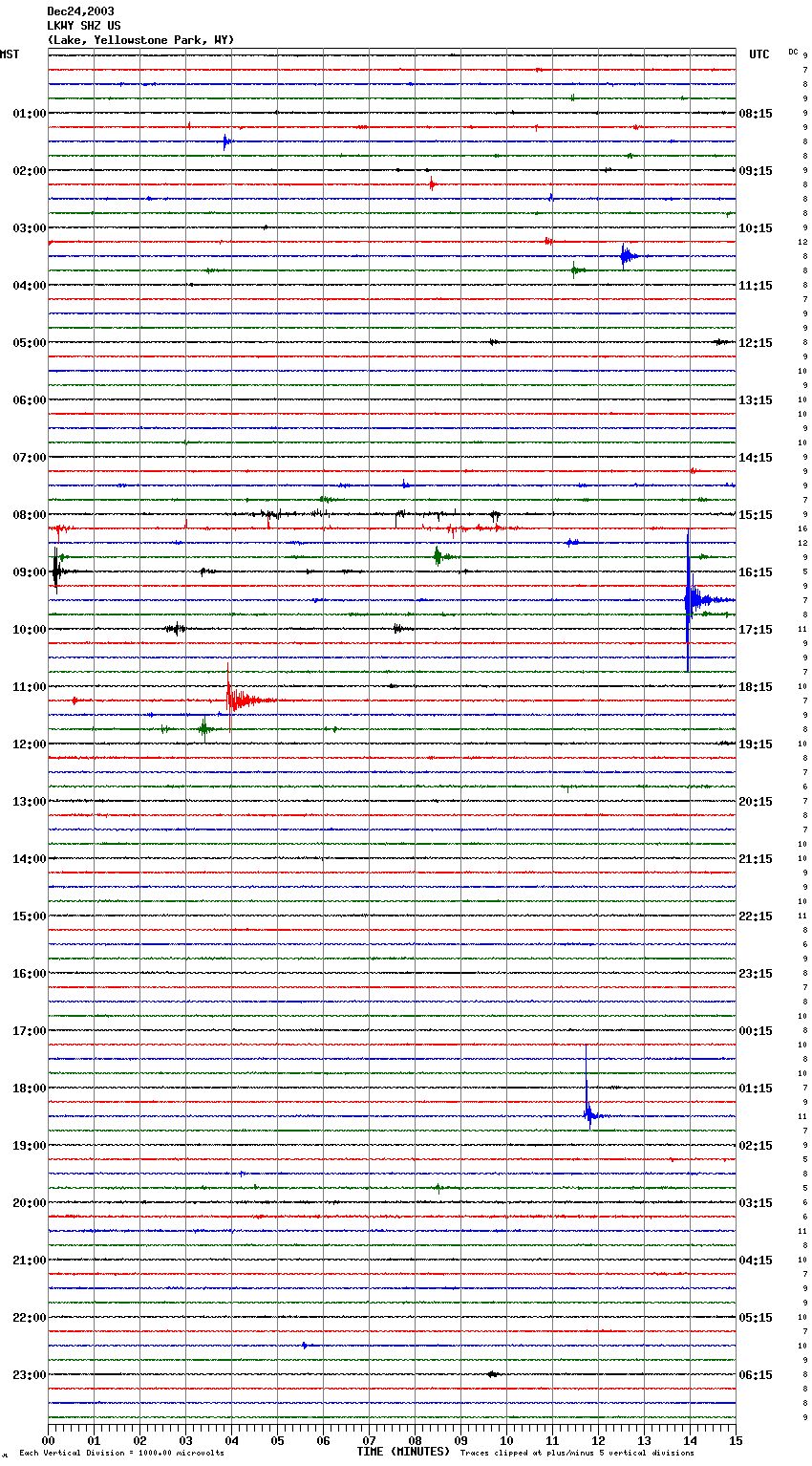Click the black event at start of 09:00 trace
Screen dimensions: 812x1466
coord(56,572)
